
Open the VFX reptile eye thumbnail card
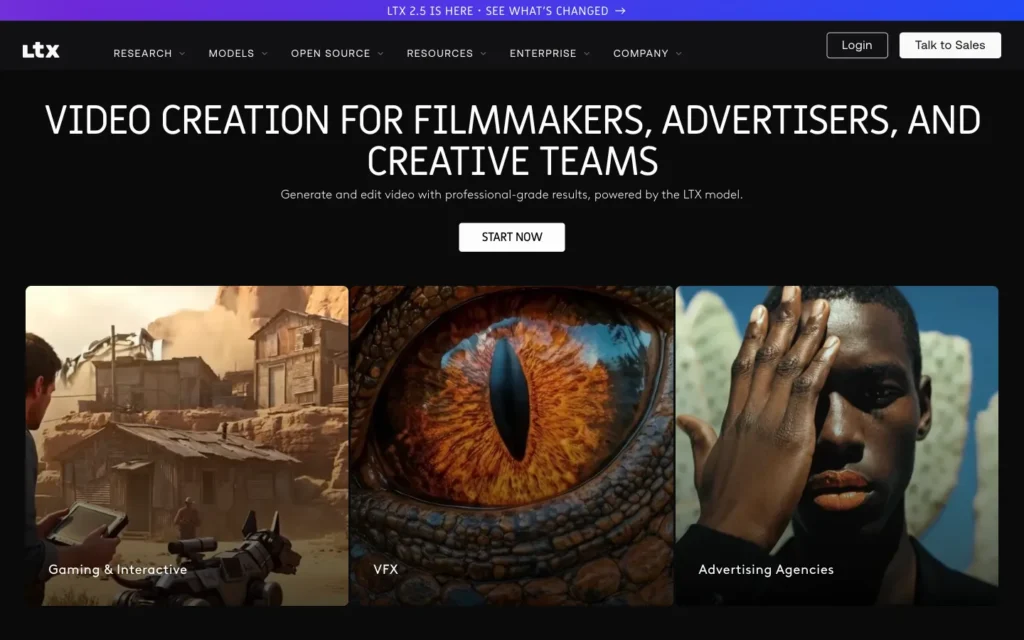[x=512, y=445]
